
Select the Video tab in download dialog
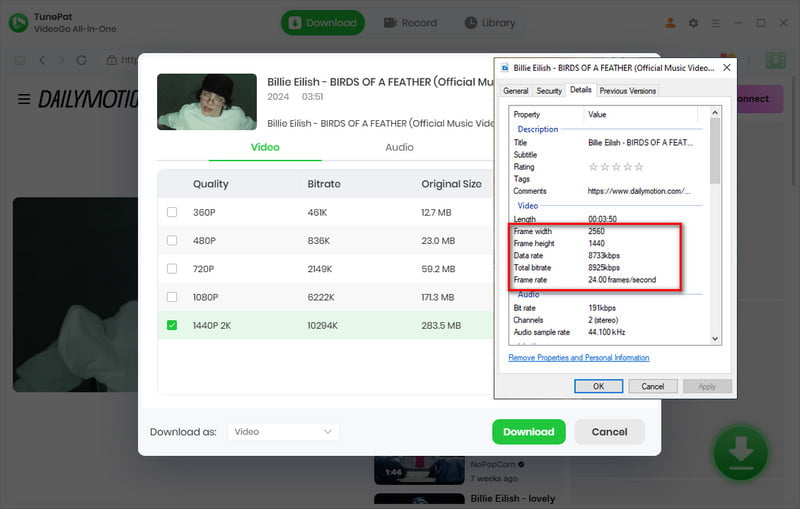click(x=265, y=147)
